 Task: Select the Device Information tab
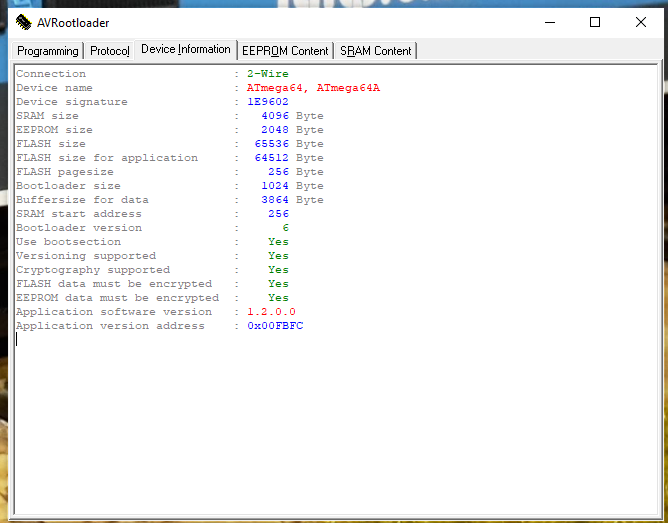click(x=186, y=49)
